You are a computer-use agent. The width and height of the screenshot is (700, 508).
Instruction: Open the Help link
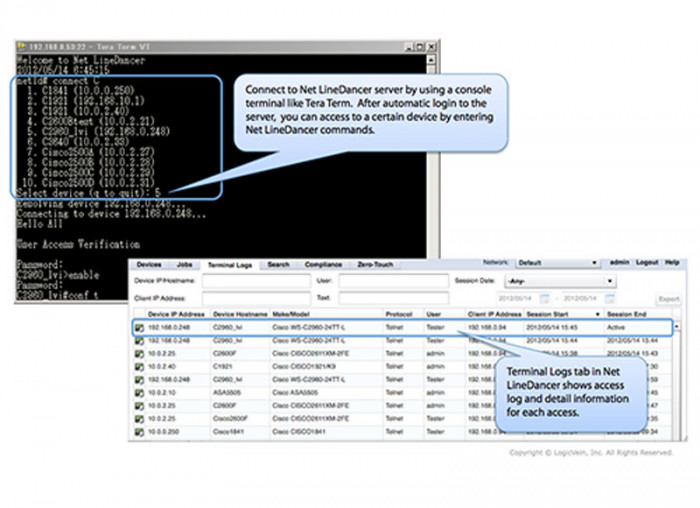672,262
